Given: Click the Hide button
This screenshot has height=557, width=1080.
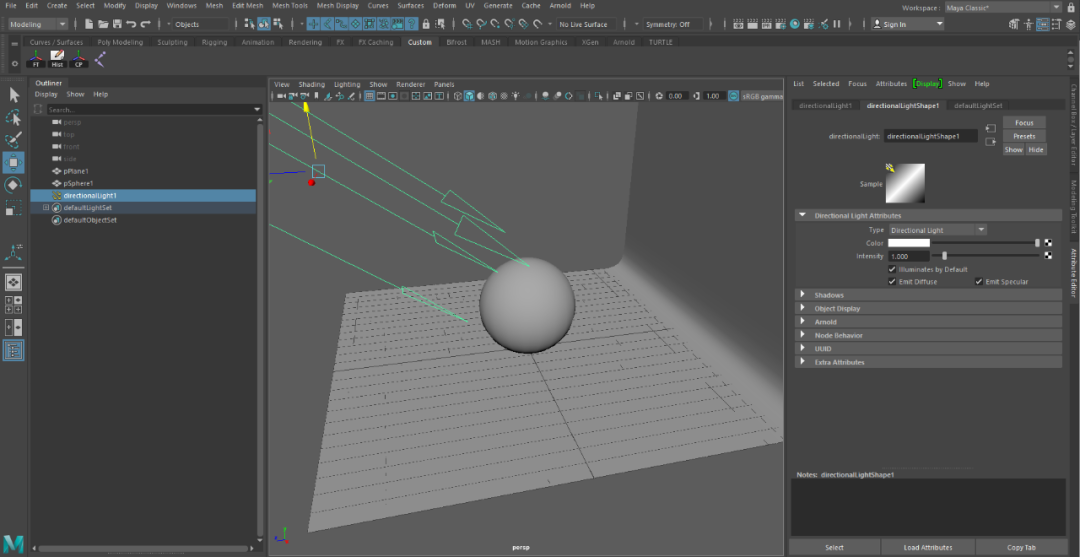Looking at the screenshot, I should click(x=1036, y=149).
